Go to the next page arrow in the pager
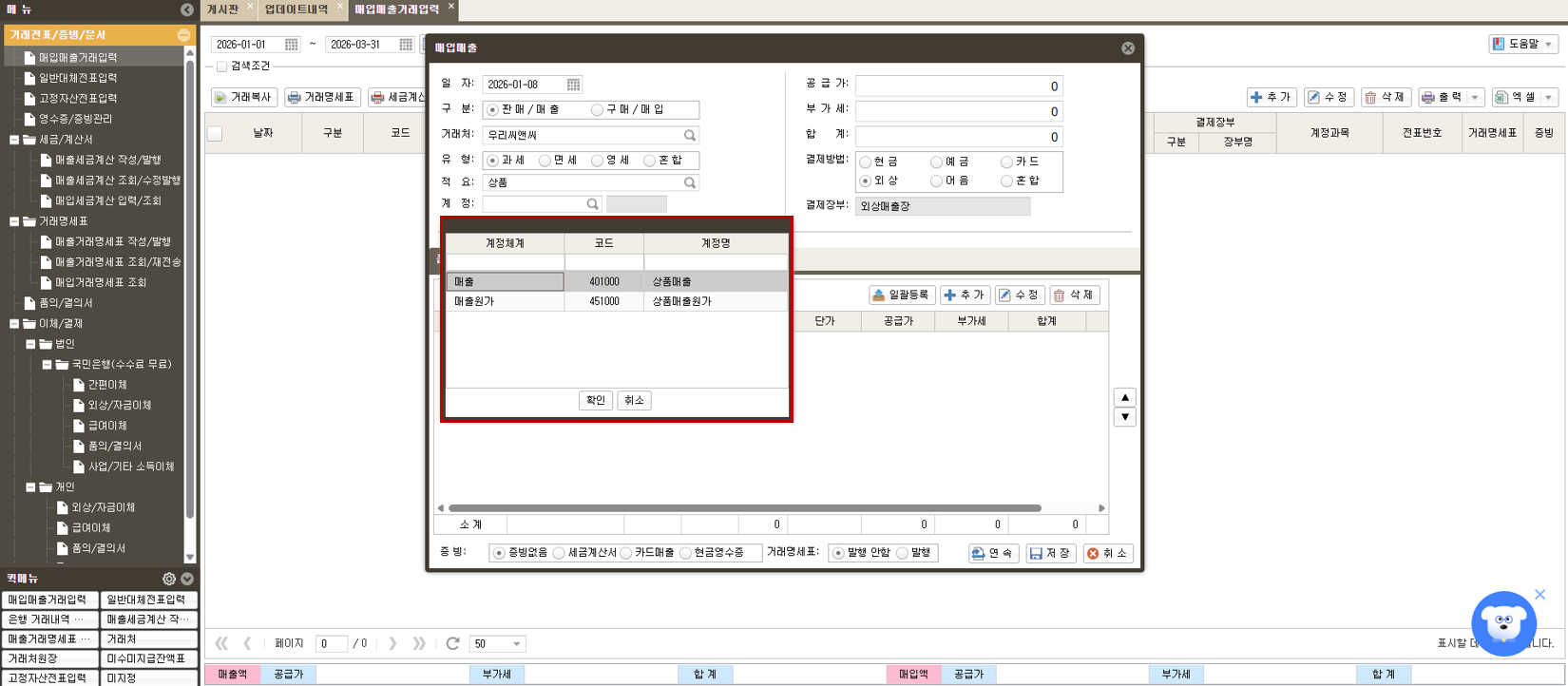Image resolution: width=1568 pixels, height=686 pixels. (x=392, y=643)
